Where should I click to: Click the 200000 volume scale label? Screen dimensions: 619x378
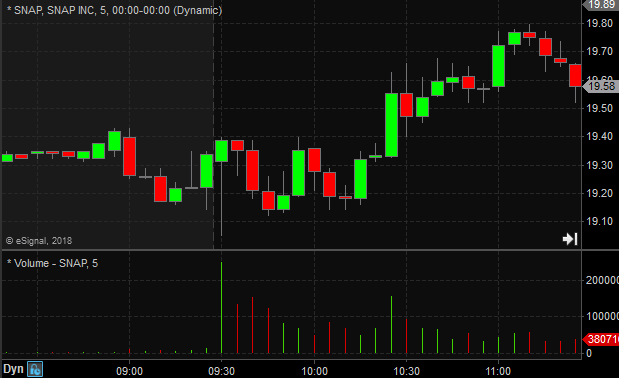point(602,280)
